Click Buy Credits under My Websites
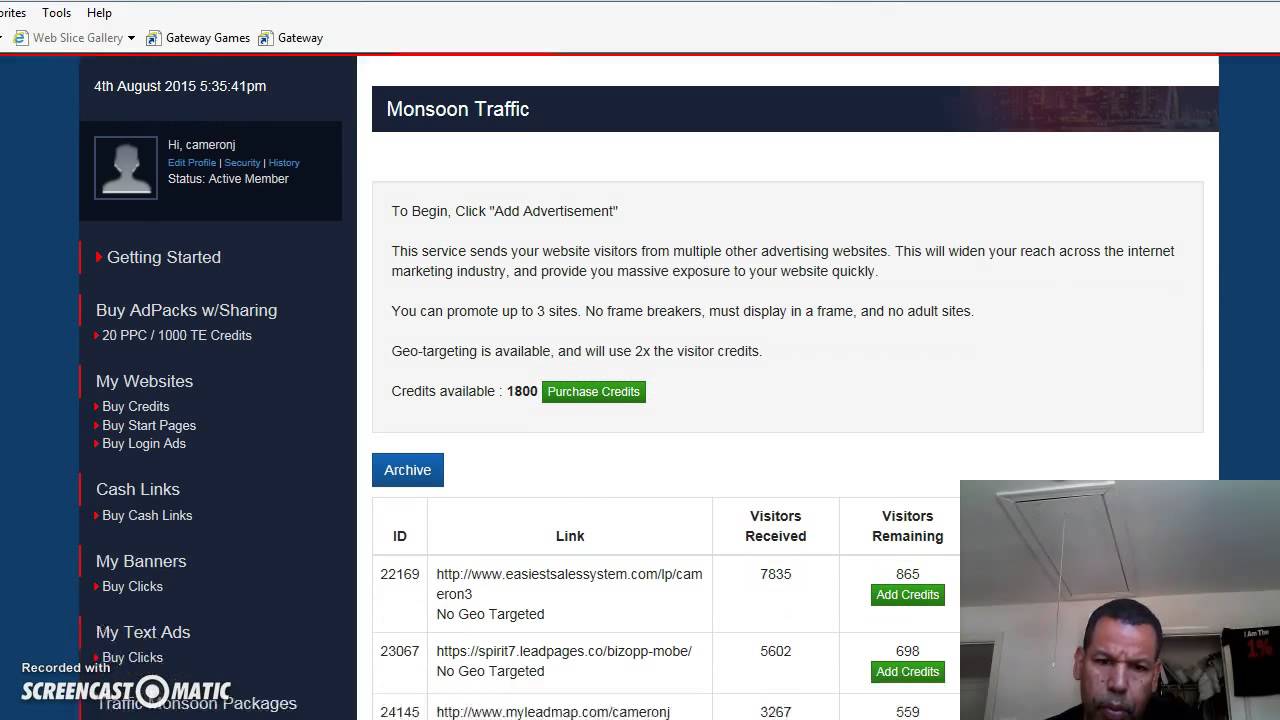This screenshot has width=1280, height=720. [136, 406]
